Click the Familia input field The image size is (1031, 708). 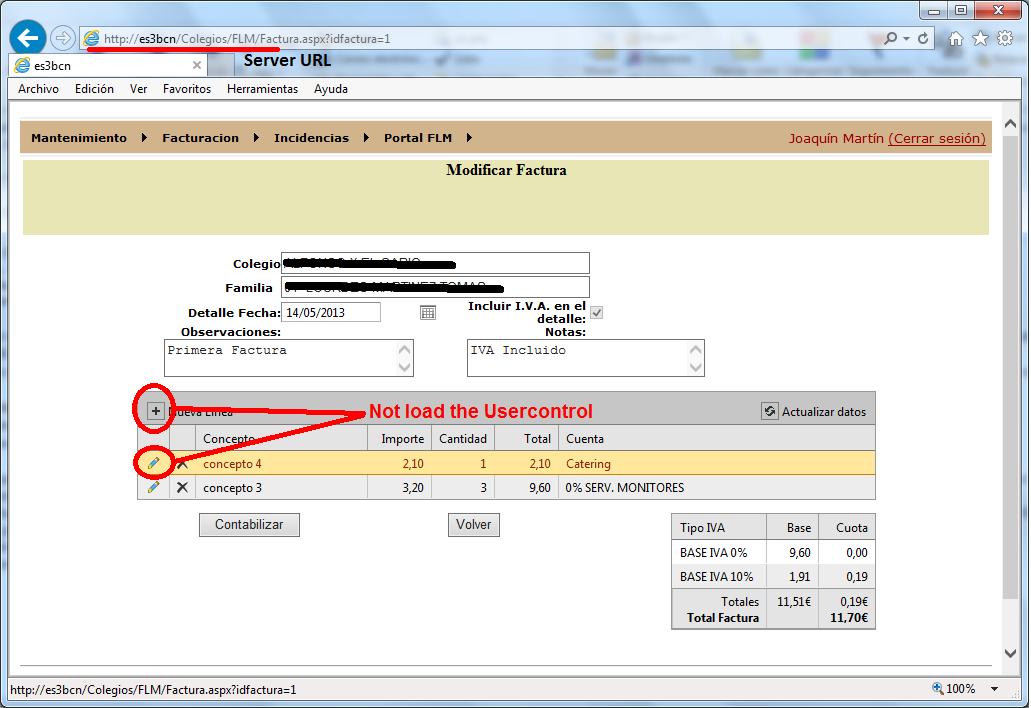[x=435, y=287]
